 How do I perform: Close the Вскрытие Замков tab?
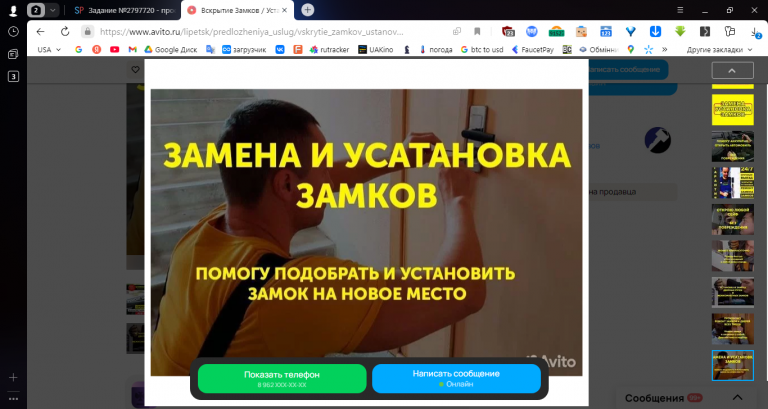[x=285, y=10]
